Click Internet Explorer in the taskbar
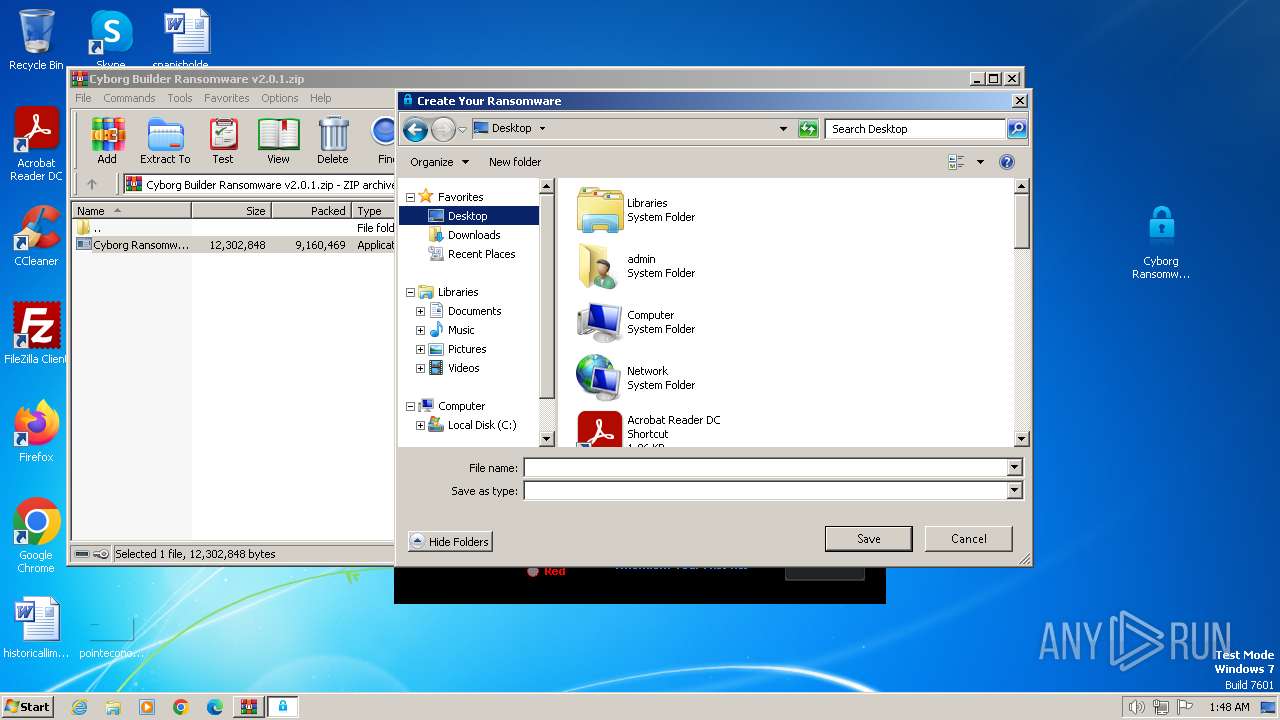The width and height of the screenshot is (1280, 720). 80,707
